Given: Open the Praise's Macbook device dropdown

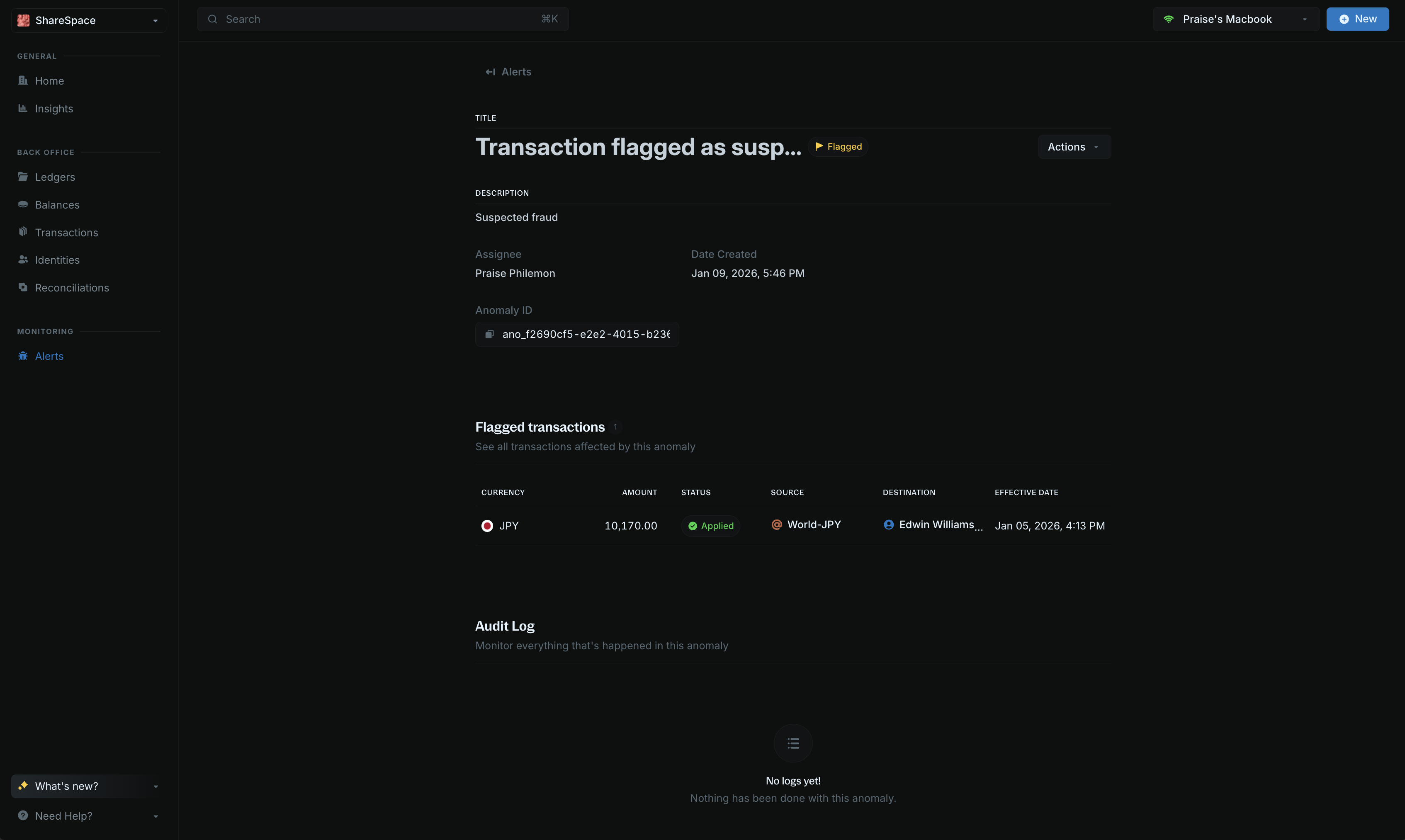Looking at the screenshot, I should click(x=1304, y=19).
